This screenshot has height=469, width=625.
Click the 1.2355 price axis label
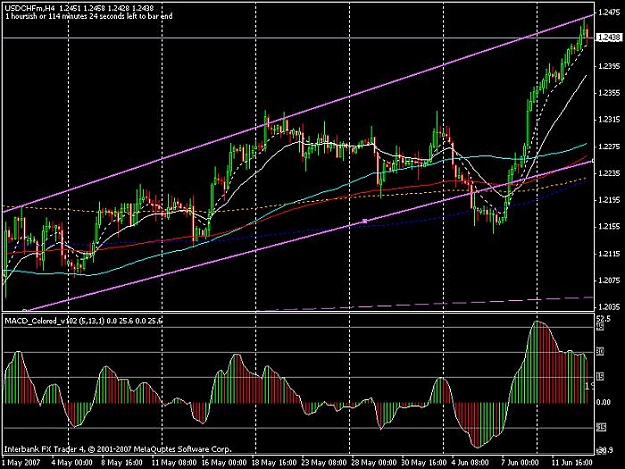[609, 93]
